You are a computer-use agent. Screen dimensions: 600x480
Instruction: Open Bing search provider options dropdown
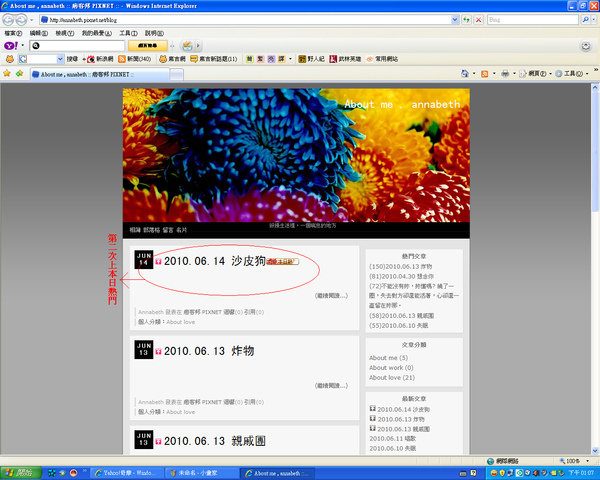594,20
